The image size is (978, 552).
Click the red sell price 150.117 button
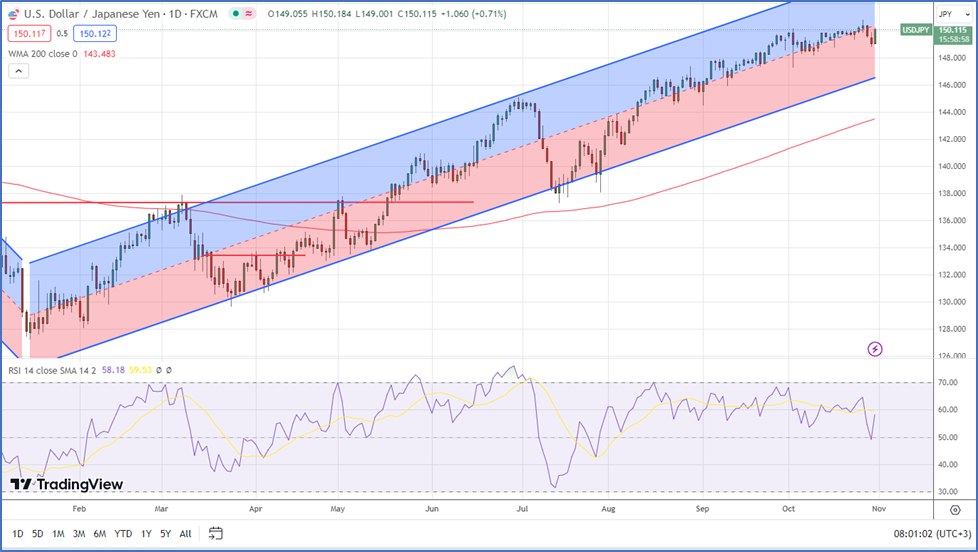pyautogui.click(x=30, y=34)
